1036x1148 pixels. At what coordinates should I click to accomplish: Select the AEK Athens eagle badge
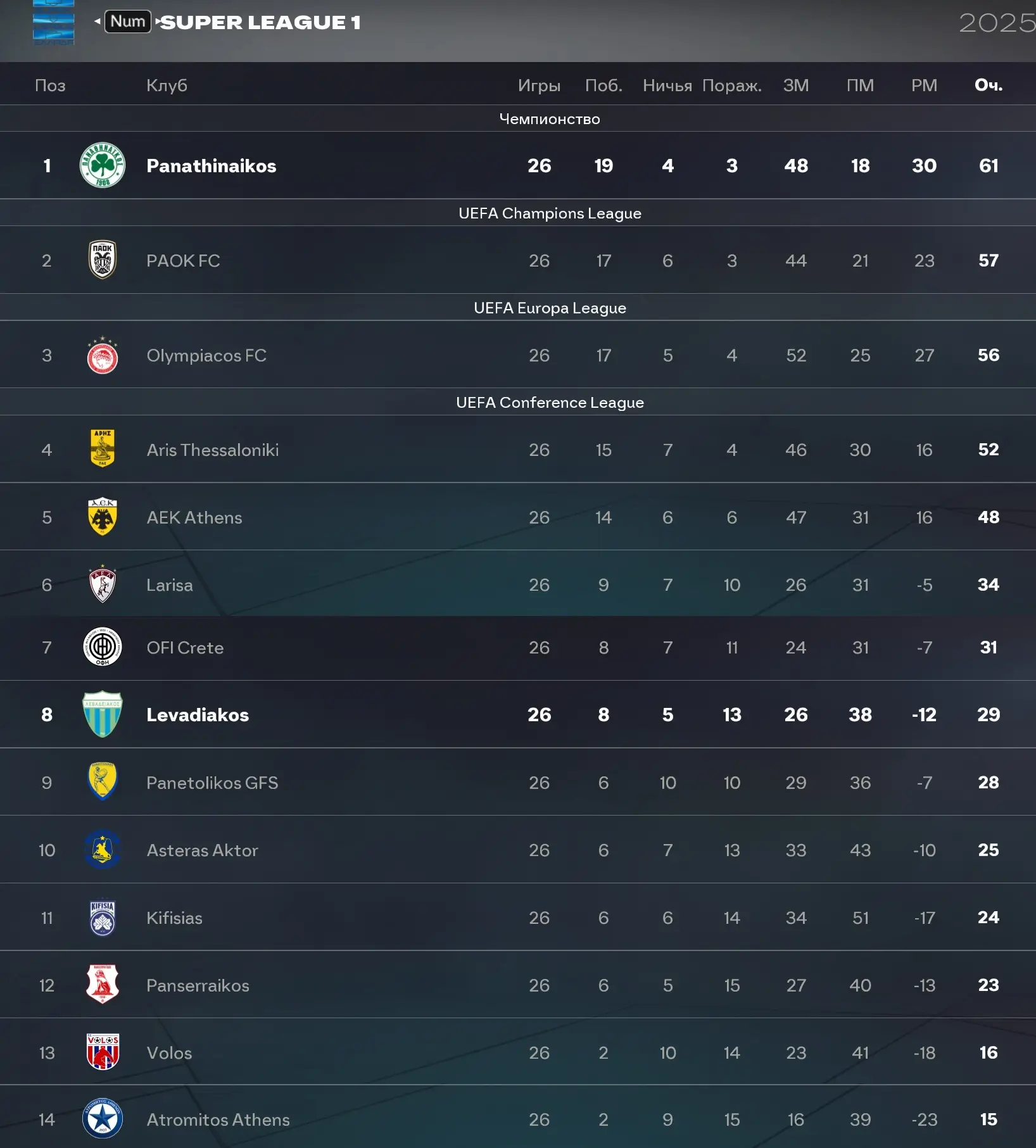(x=103, y=517)
